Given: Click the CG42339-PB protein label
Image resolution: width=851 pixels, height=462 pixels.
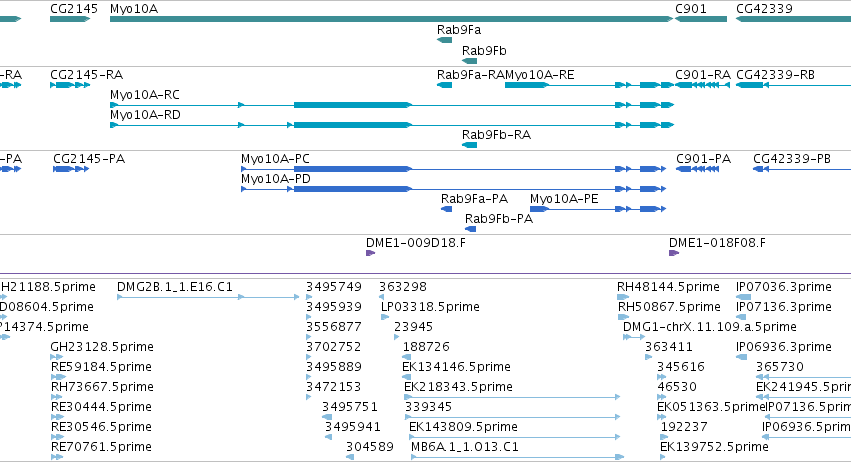Looking at the screenshot, I should click(792, 159).
